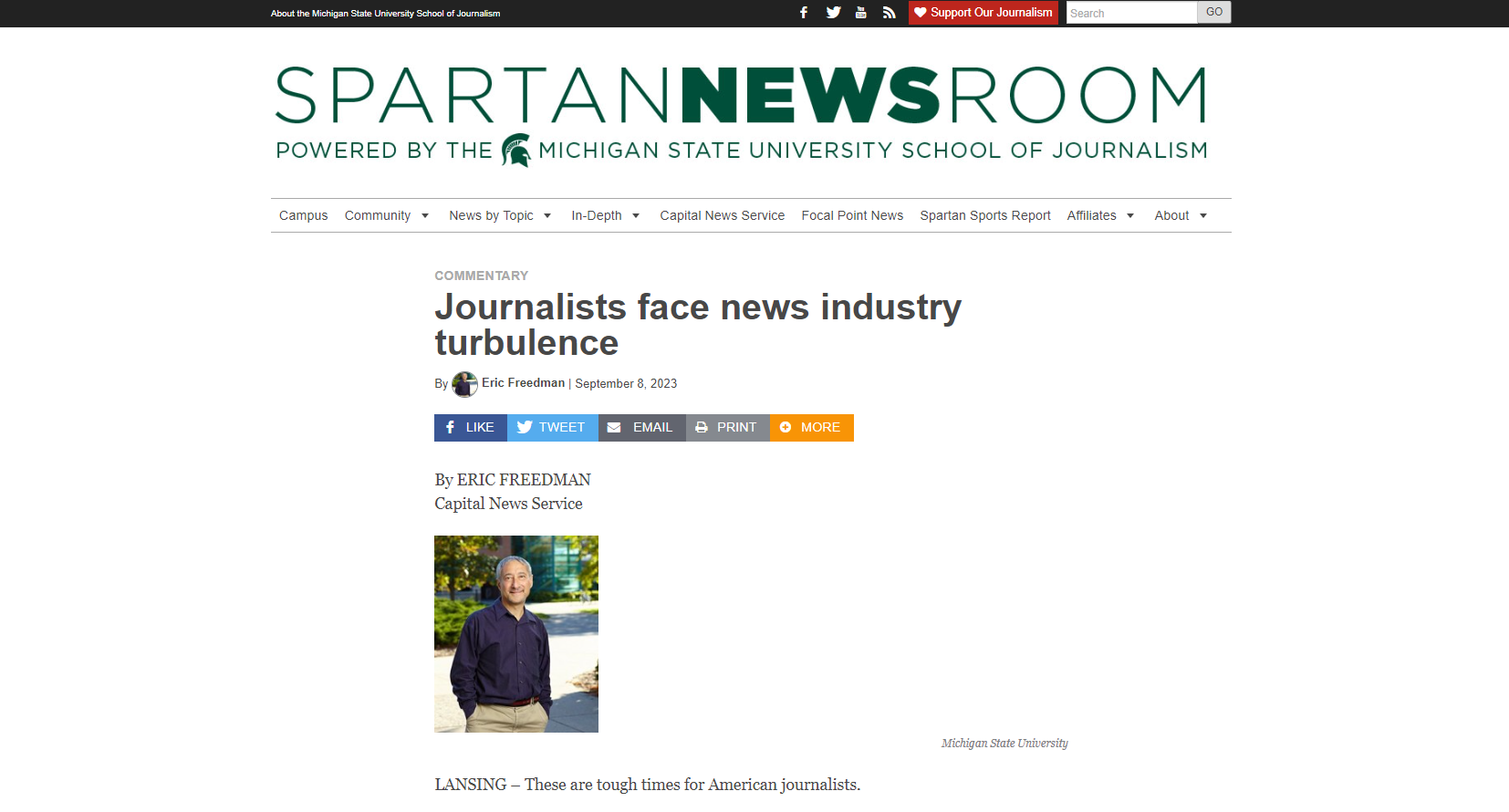The width and height of the screenshot is (1509, 812).
Task: Click the Michigan State University photo credit
Action: [x=1004, y=744]
